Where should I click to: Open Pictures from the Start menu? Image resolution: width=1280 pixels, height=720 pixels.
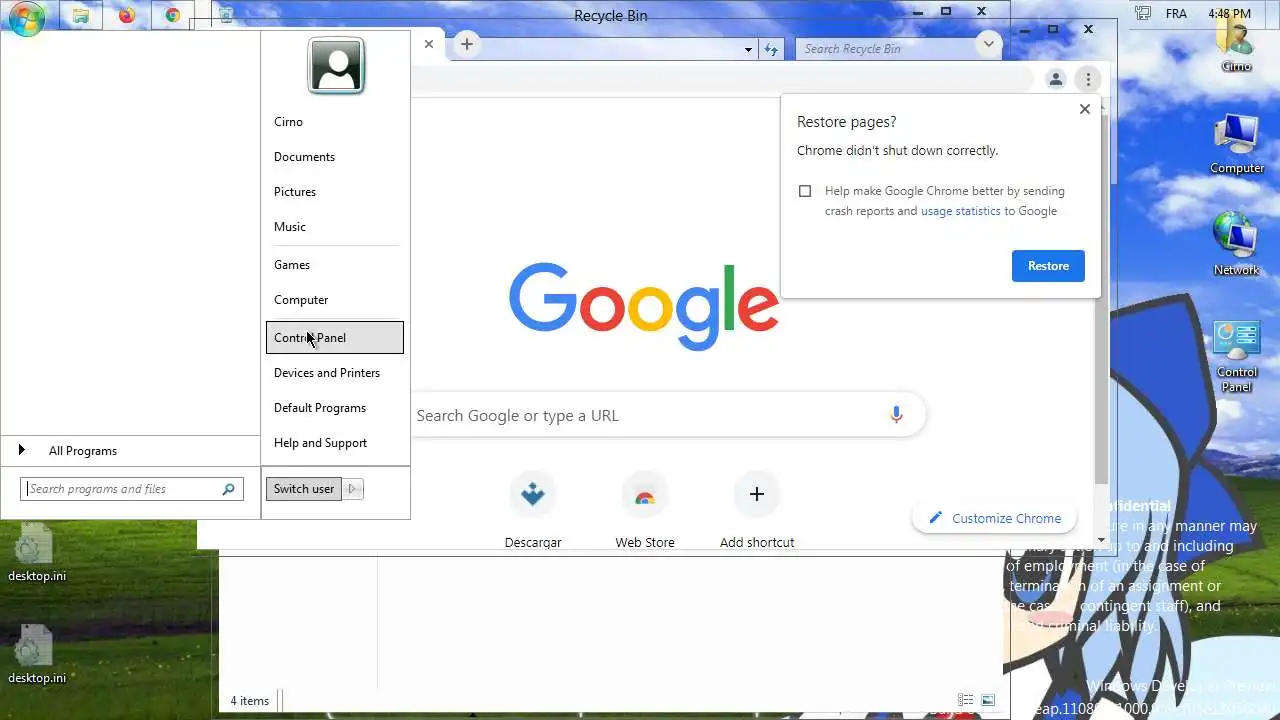[x=334, y=192]
